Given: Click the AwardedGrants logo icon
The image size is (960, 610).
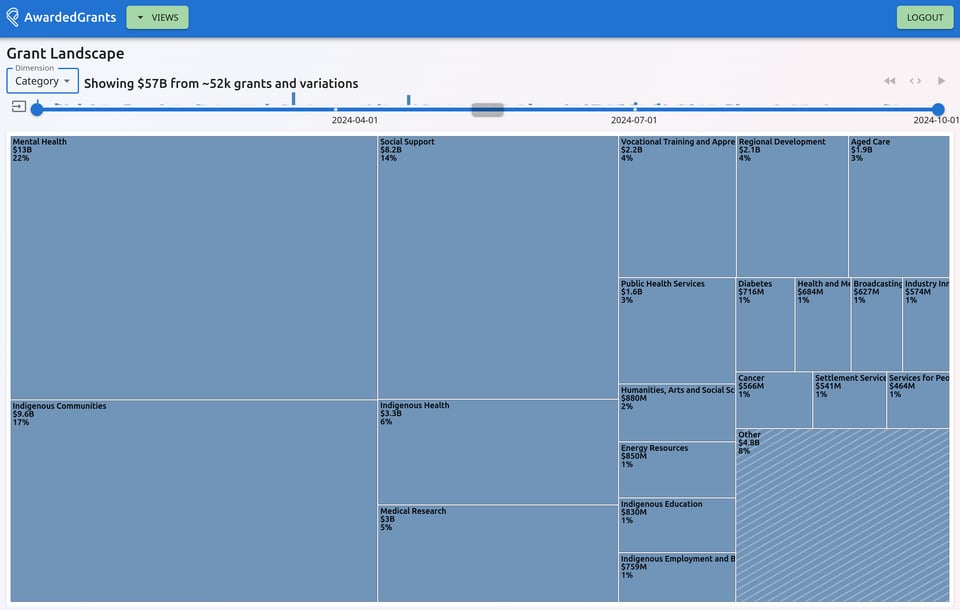Looking at the screenshot, I should pos(13,17).
